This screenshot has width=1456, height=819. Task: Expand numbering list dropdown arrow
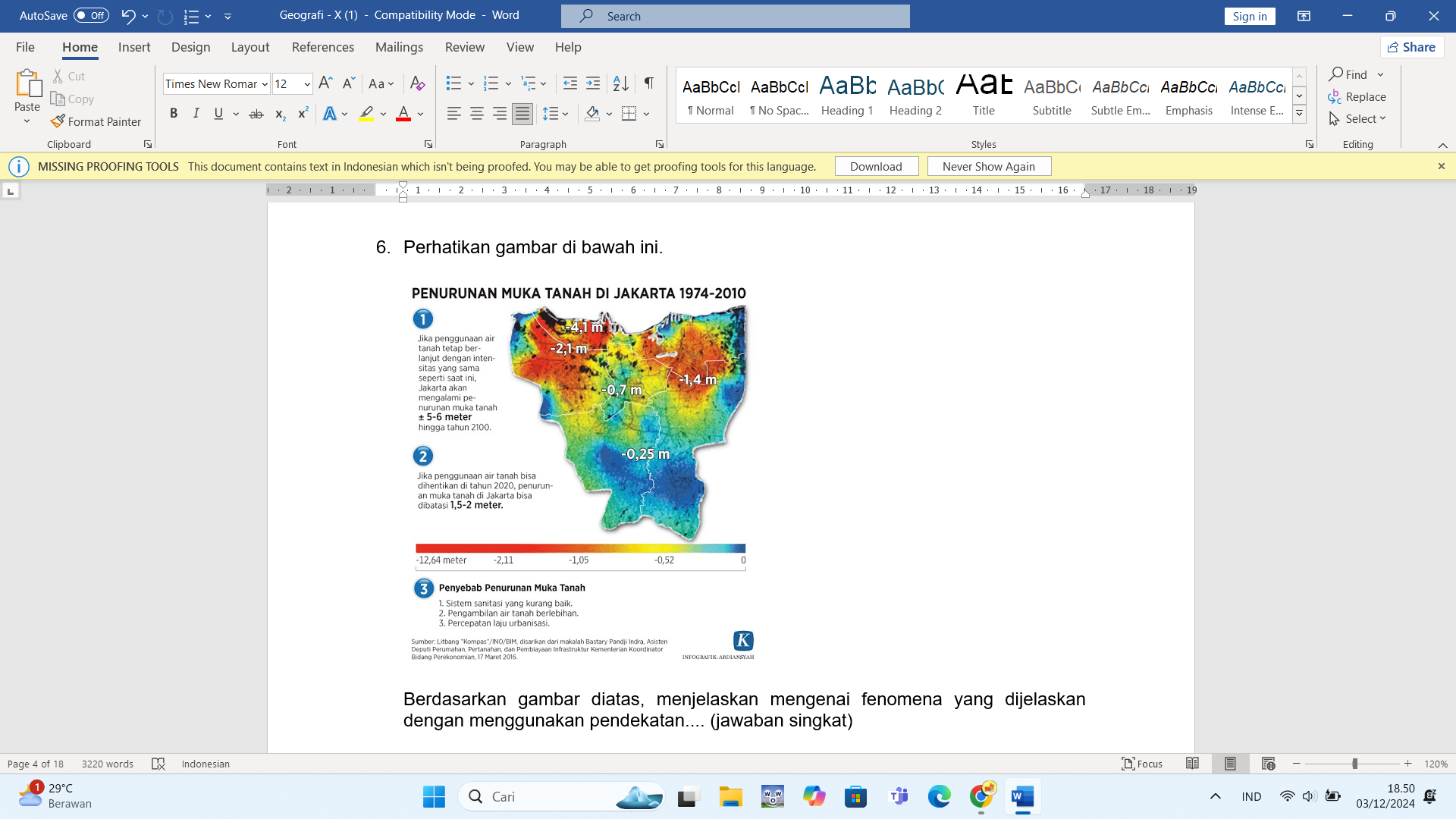508,83
